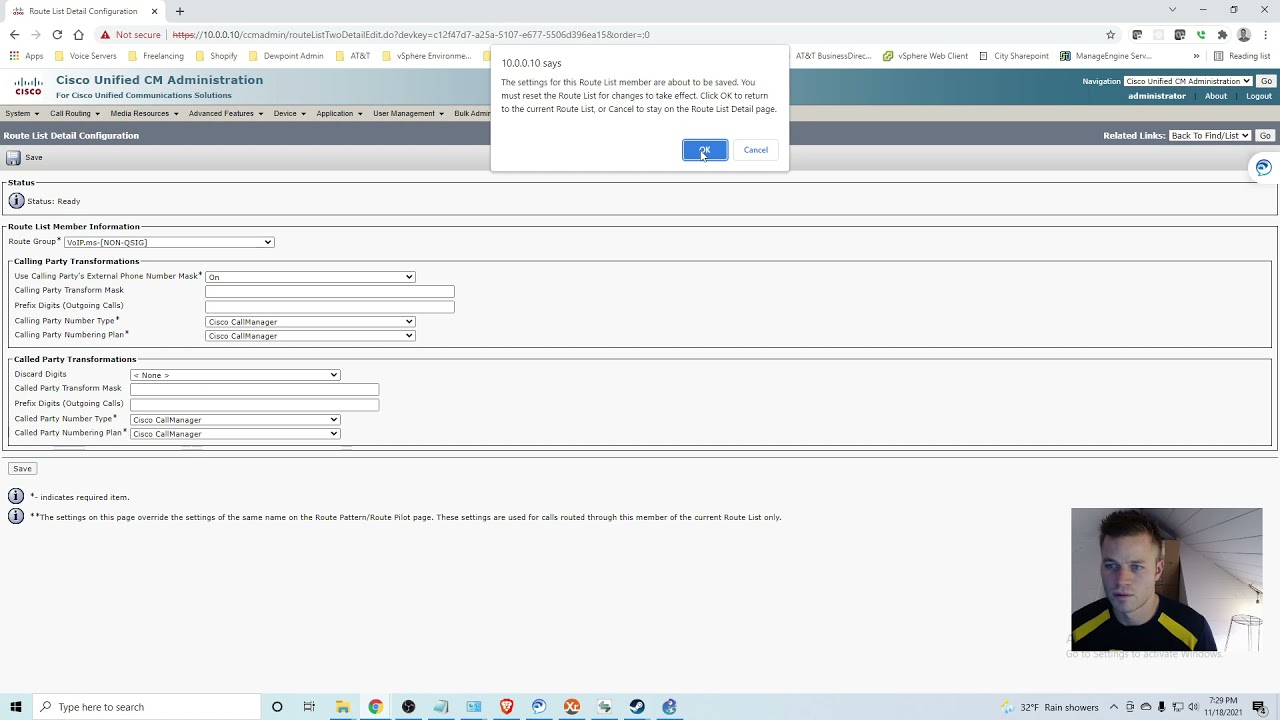This screenshot has height=720, width=1280.
Task: Click called party Prefix Digits (Outgoing Calls) field
Action: pyautogui.click(x=255, y=404)
